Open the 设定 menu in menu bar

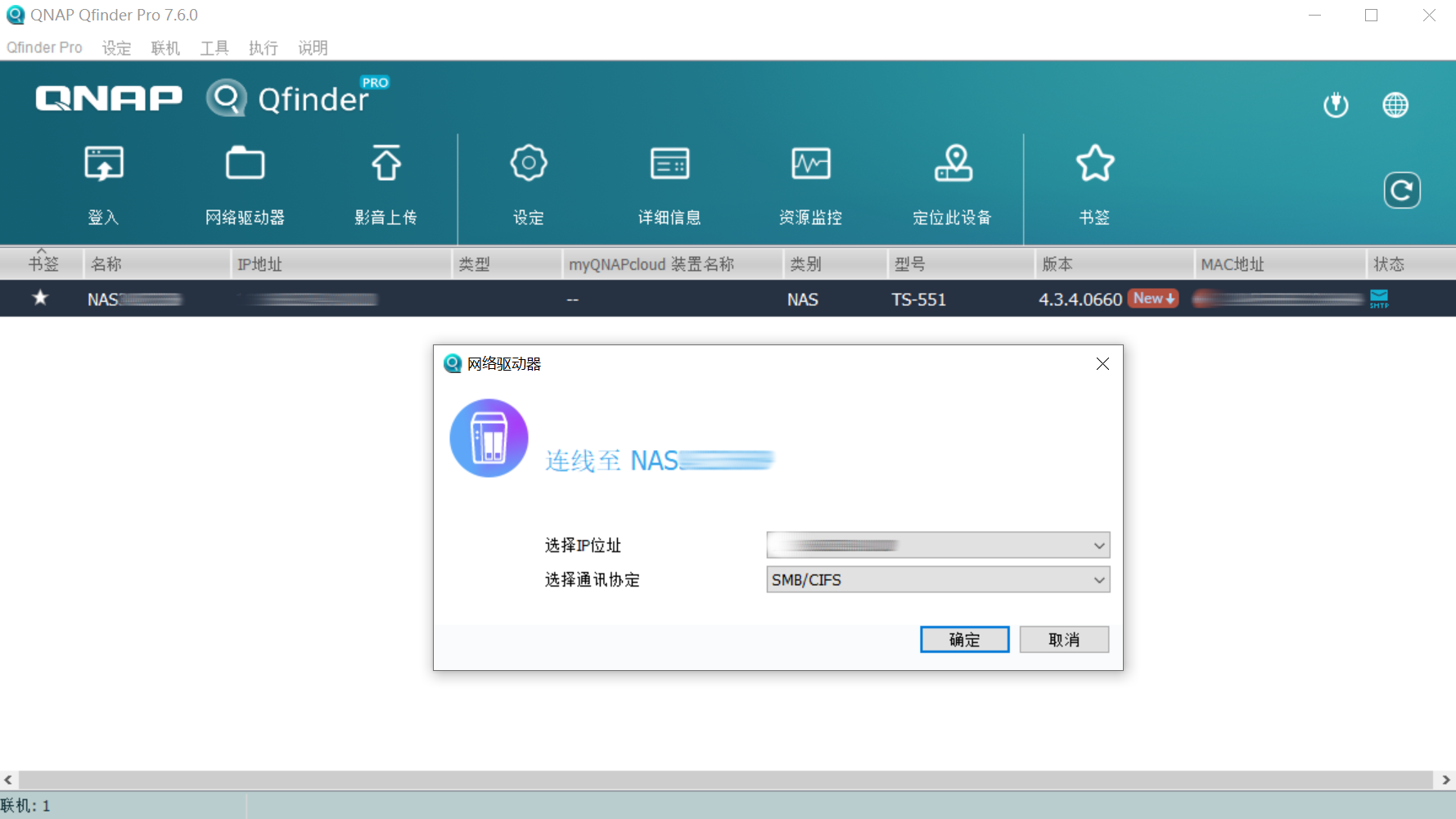(116, 47)
